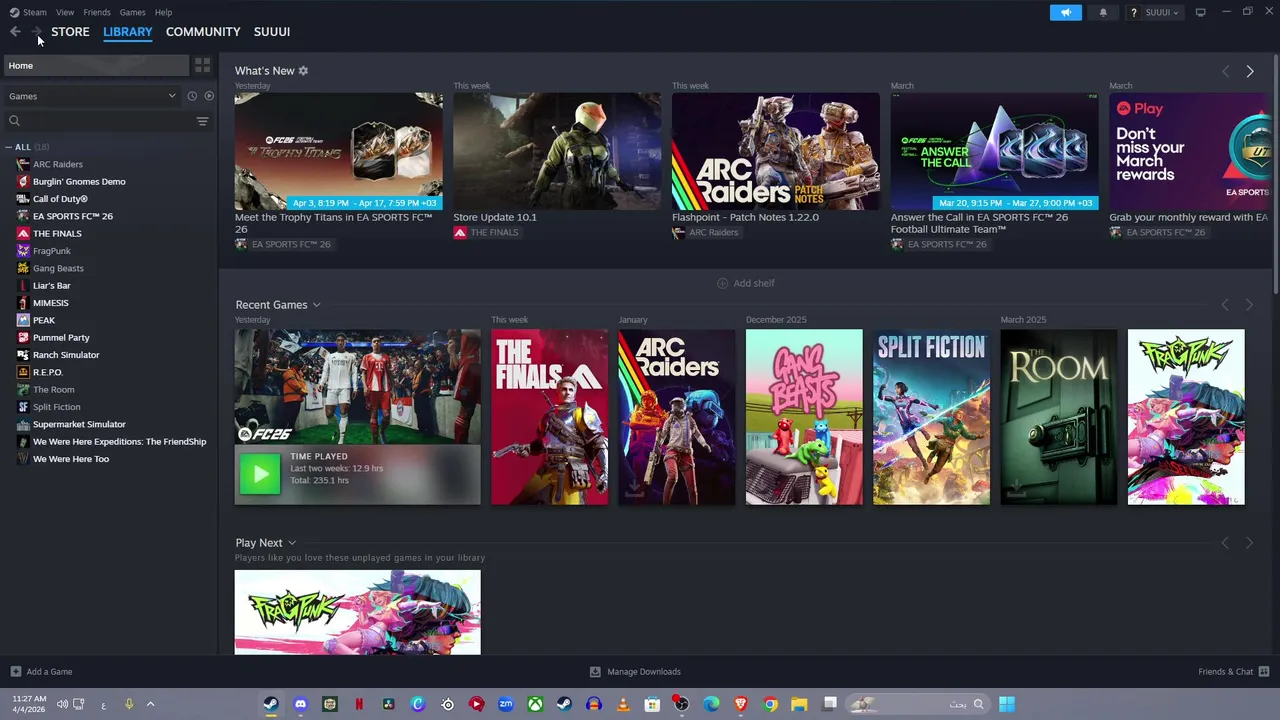
Task: Go back using the back arrow
Action: [15, 32]
